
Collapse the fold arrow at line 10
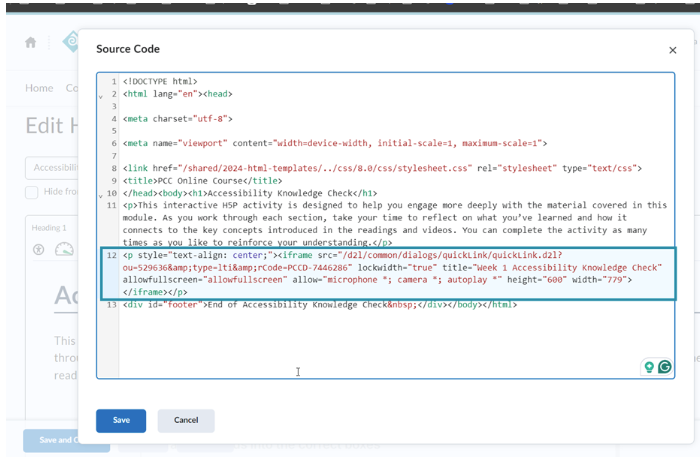click(x=100, y=196)
